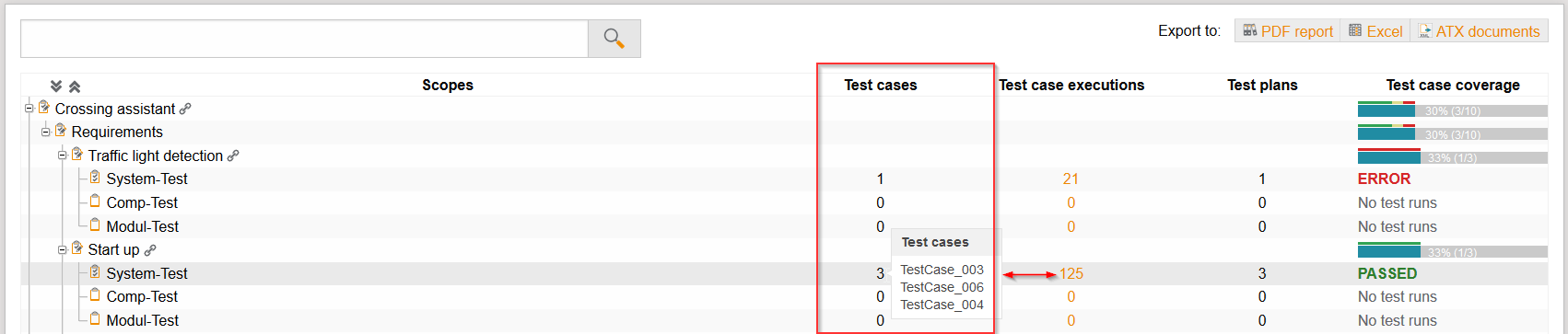Select System-Test under Traffic light detection

click(146, 179)
